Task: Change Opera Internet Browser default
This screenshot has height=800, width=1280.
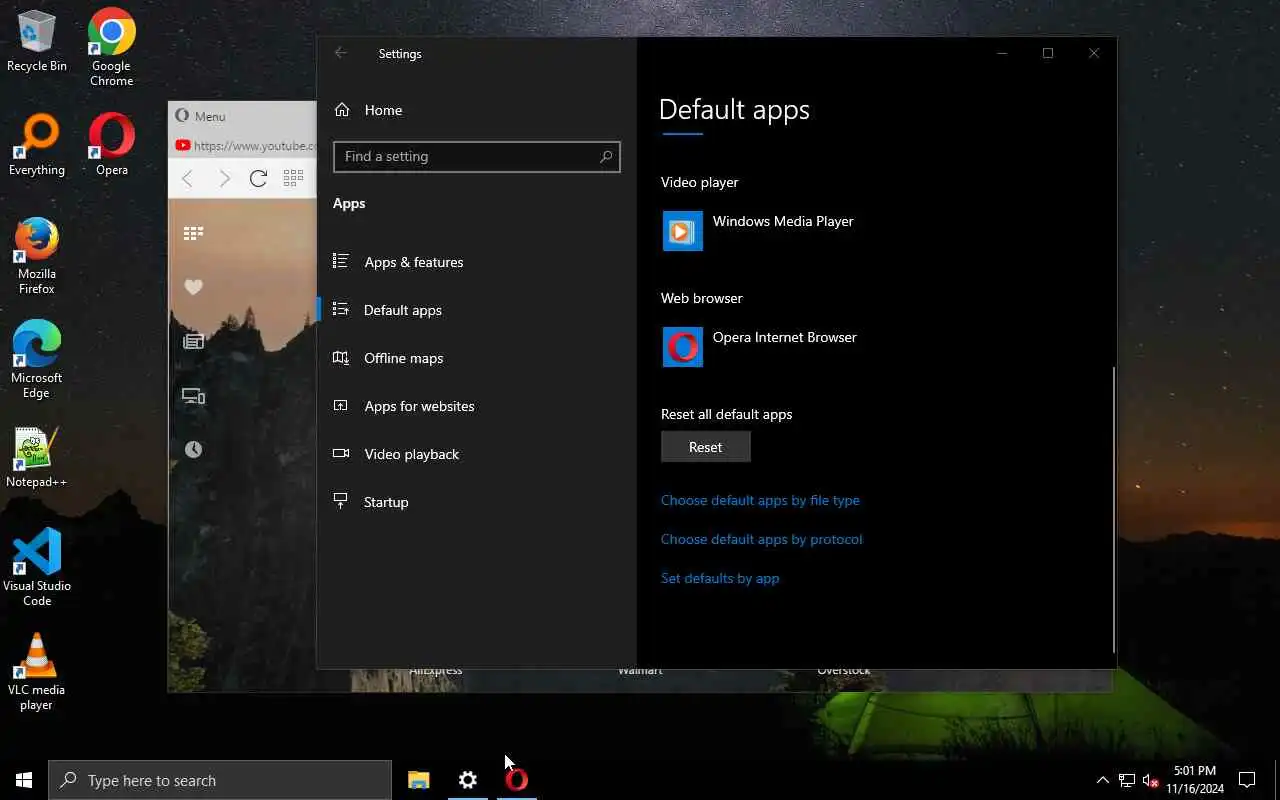Action: 761,347
